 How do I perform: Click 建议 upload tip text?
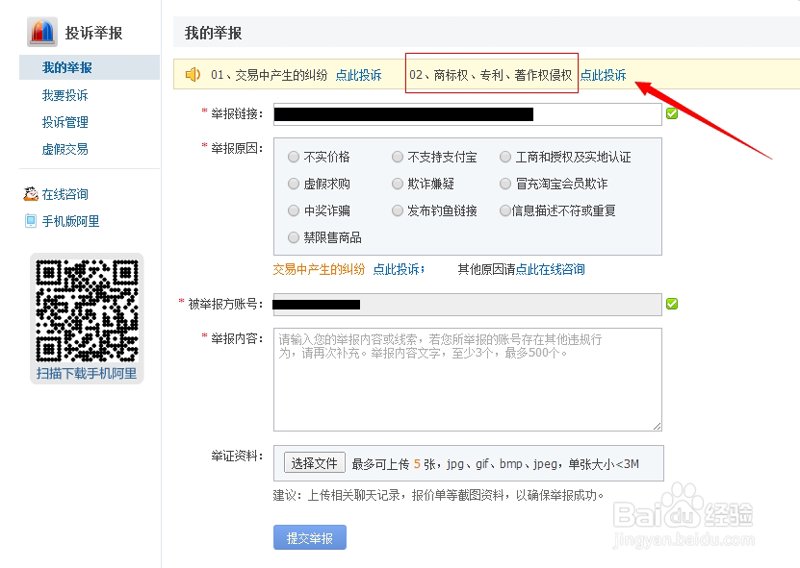click(x=439, y=495)
